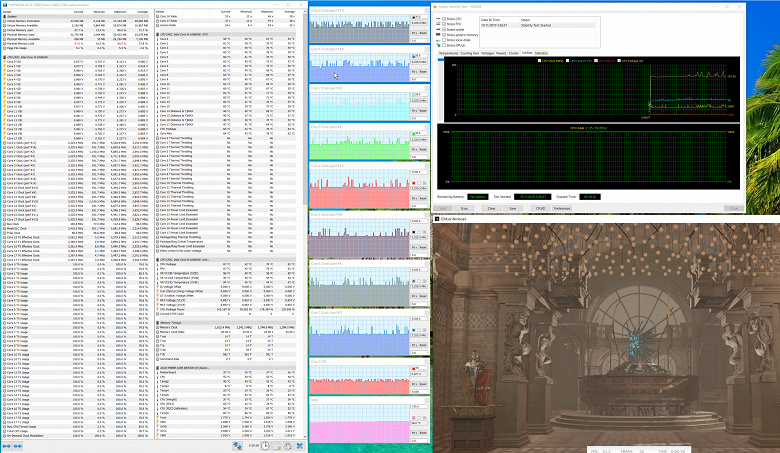The width and height of the screenshot is (780, 453).
Task: Click the Clear button in stability test
Action: click(493, 208)
